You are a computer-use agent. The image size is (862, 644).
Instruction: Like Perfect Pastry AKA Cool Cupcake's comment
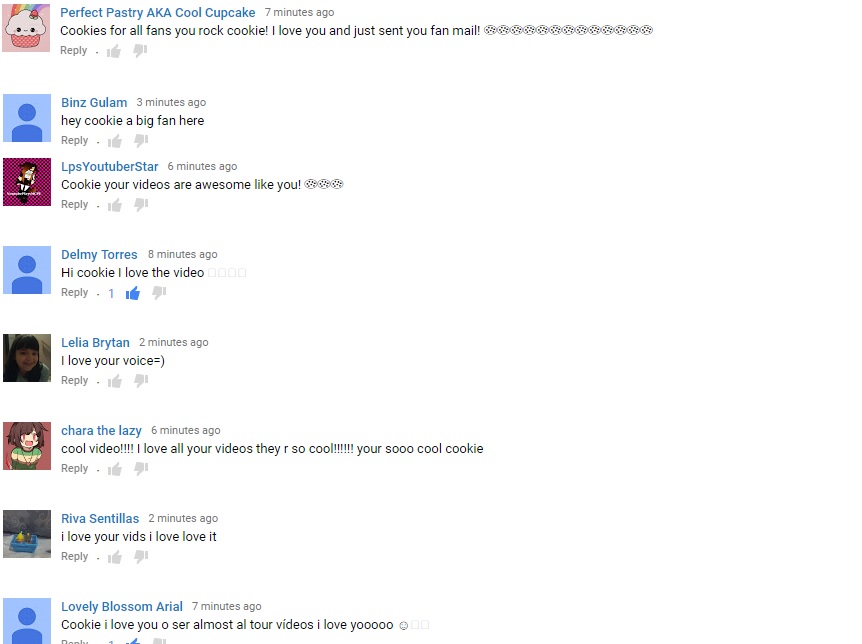pyautogui.click(x=114, y=51)
